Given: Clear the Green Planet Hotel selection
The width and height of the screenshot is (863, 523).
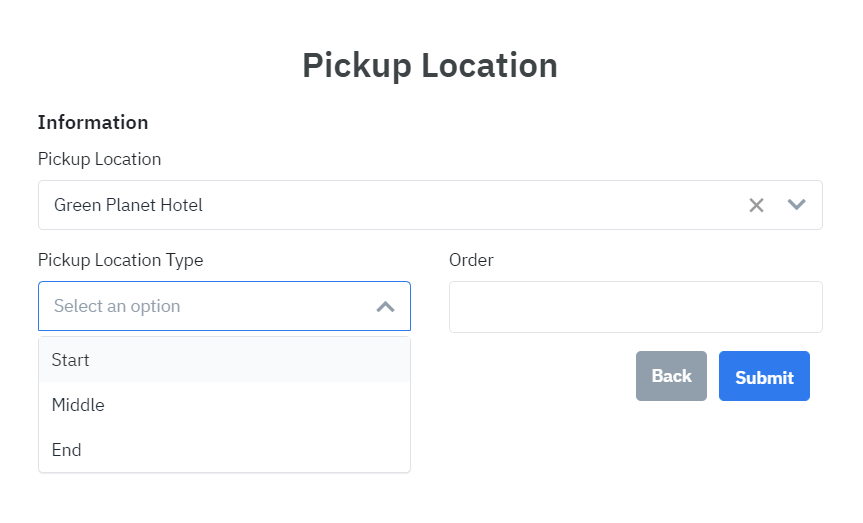Looking at the screenshot, I should coord(756,205).
